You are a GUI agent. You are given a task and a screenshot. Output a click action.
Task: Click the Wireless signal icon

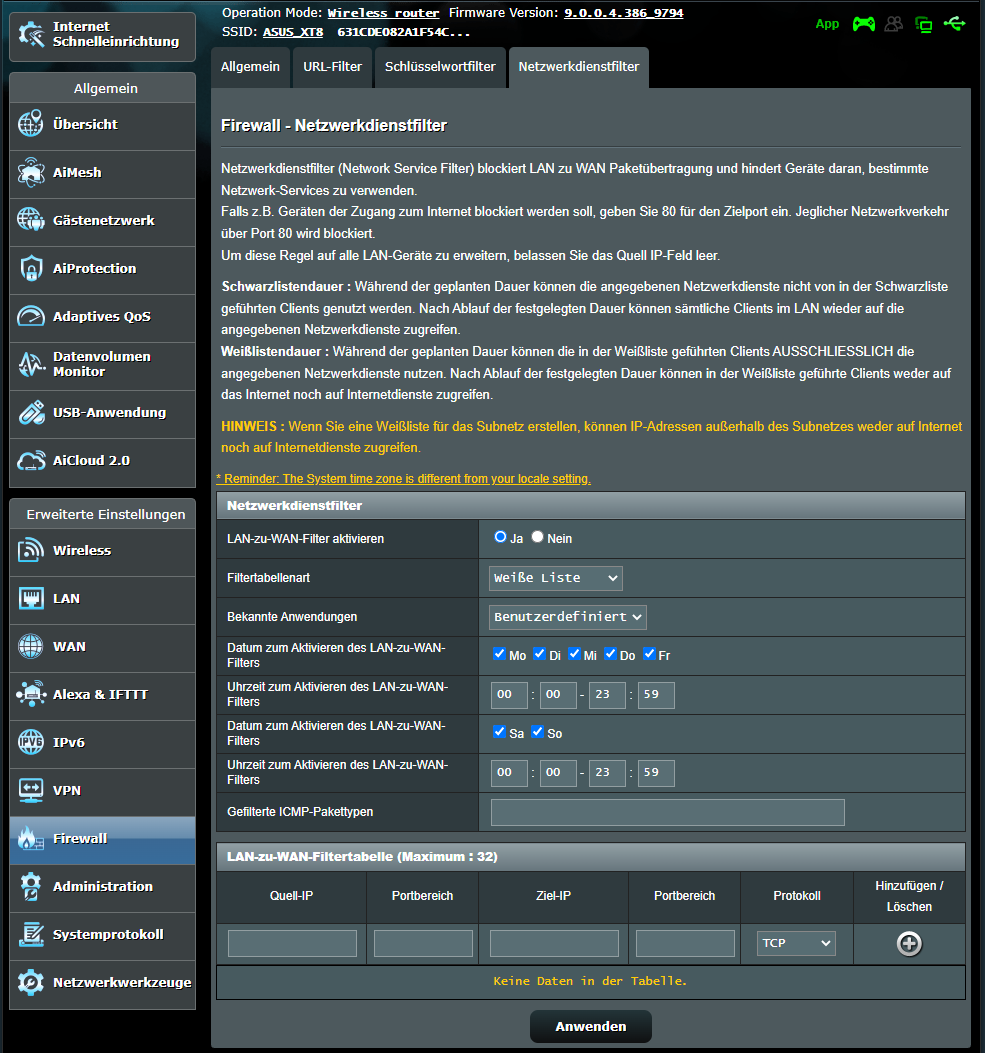[31, 550]
